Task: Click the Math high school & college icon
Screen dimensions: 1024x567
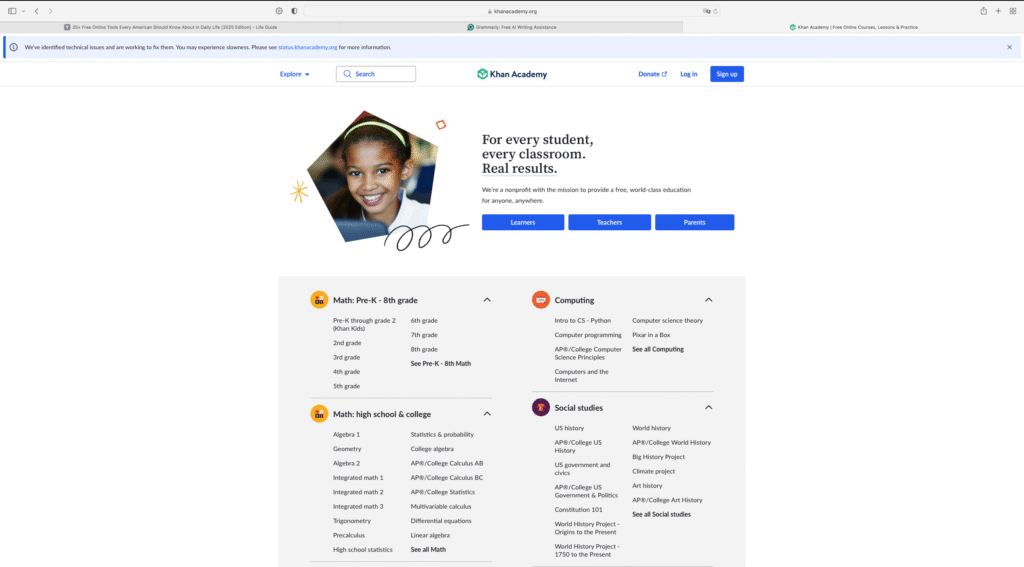Action: [x=319, y=413]
